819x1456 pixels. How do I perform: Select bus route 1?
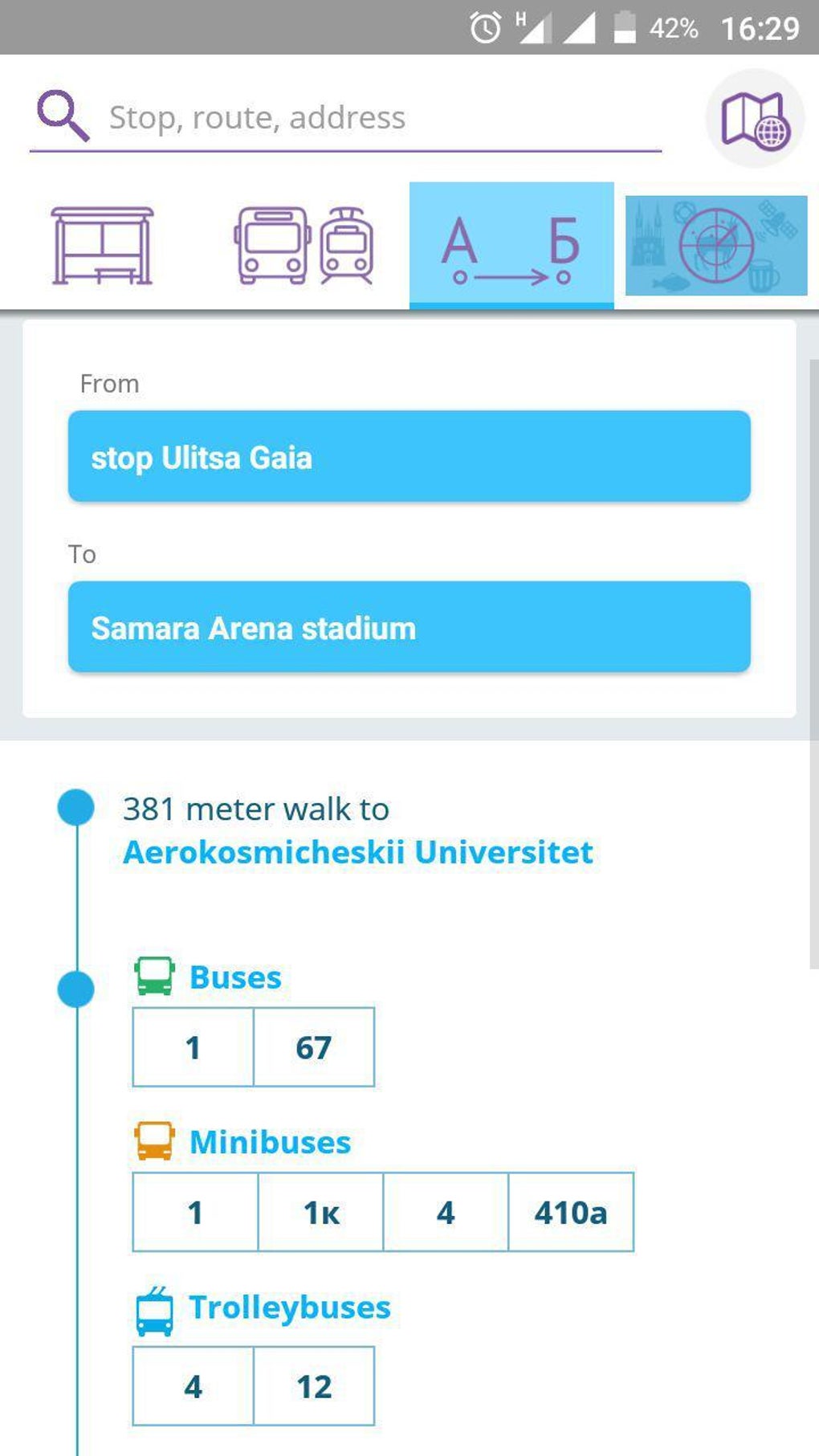tap(193, 1047)
